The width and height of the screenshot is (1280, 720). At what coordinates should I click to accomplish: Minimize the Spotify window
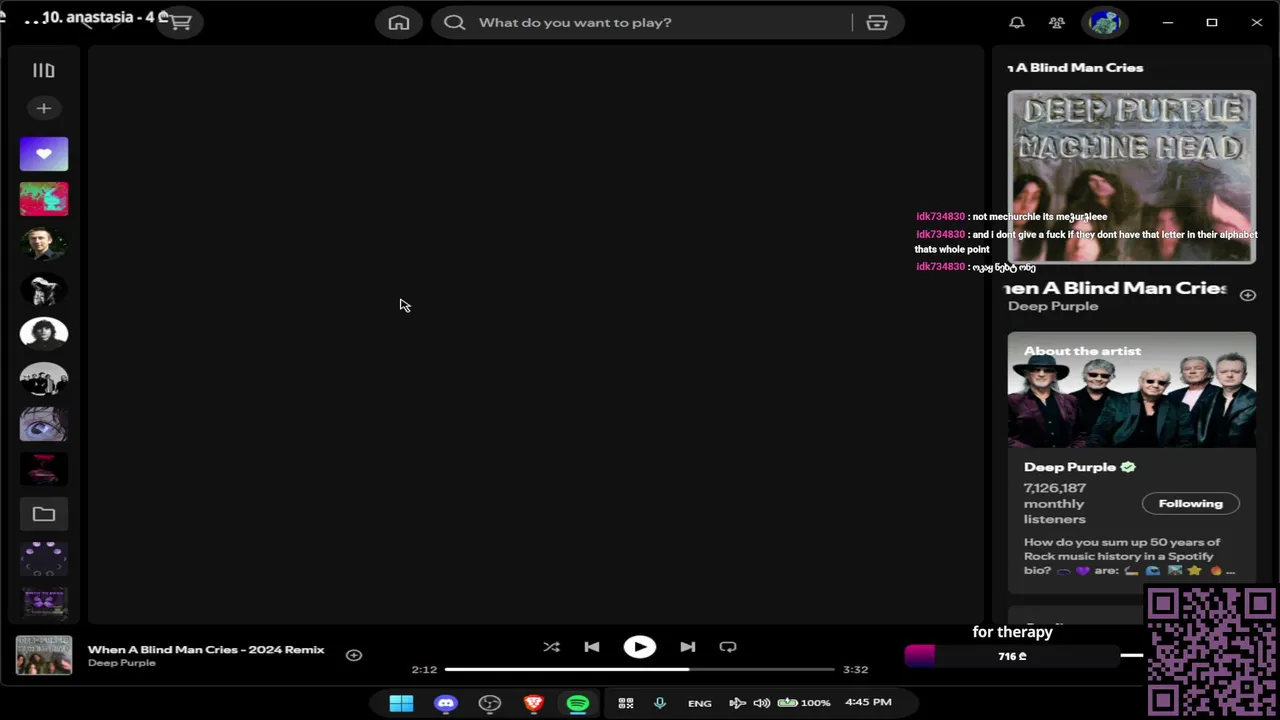click(1167, 22)
